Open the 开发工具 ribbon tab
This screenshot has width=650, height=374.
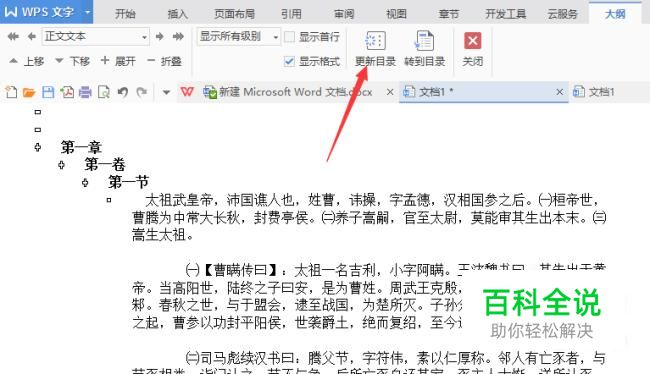[x=505, y=14]
